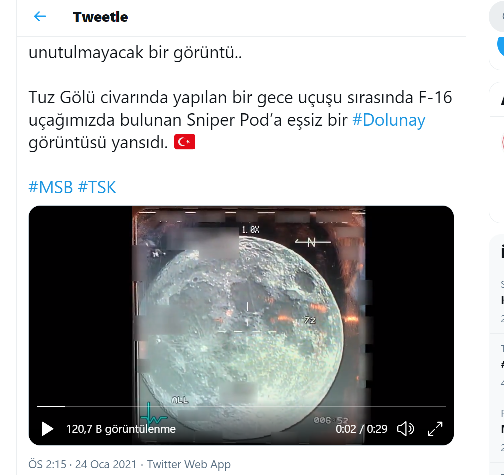Image resolution: width=504 pixels, height=475 pixels.
Task: Open the #MSB hashtag
Action: [x=51, y=187]
